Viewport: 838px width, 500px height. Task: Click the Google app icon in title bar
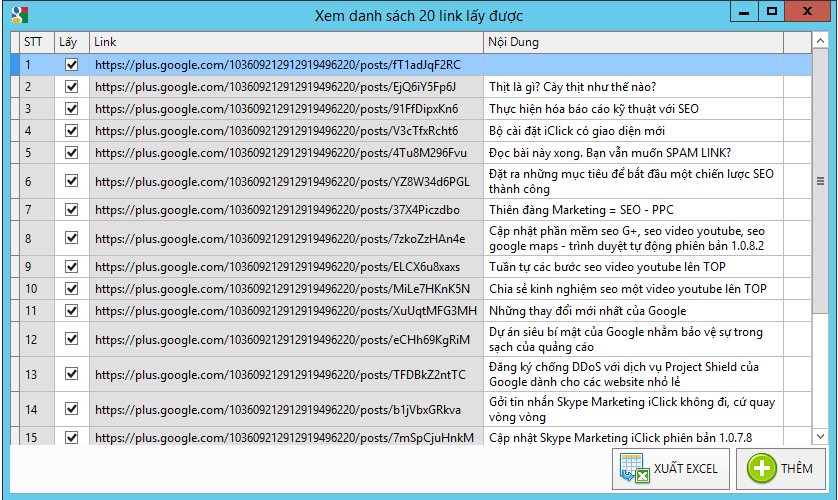tap(19, 14)
